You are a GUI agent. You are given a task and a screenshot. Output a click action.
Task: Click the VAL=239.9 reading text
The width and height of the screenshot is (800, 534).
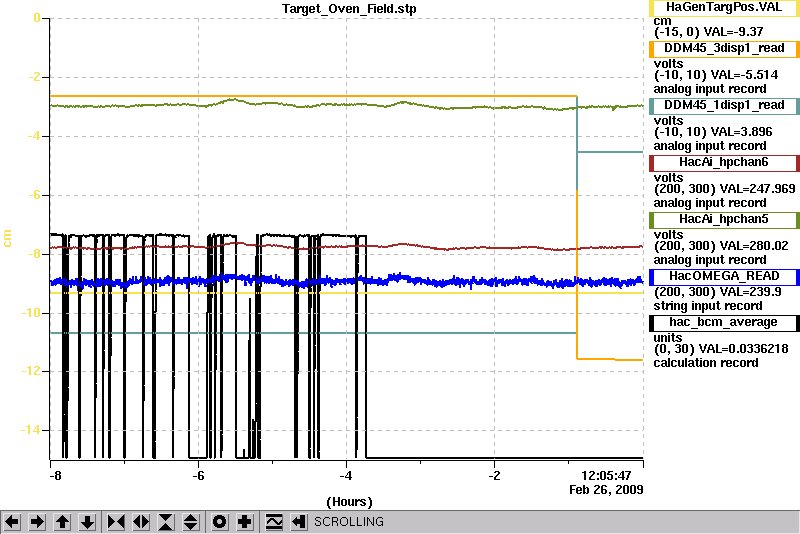751,292
